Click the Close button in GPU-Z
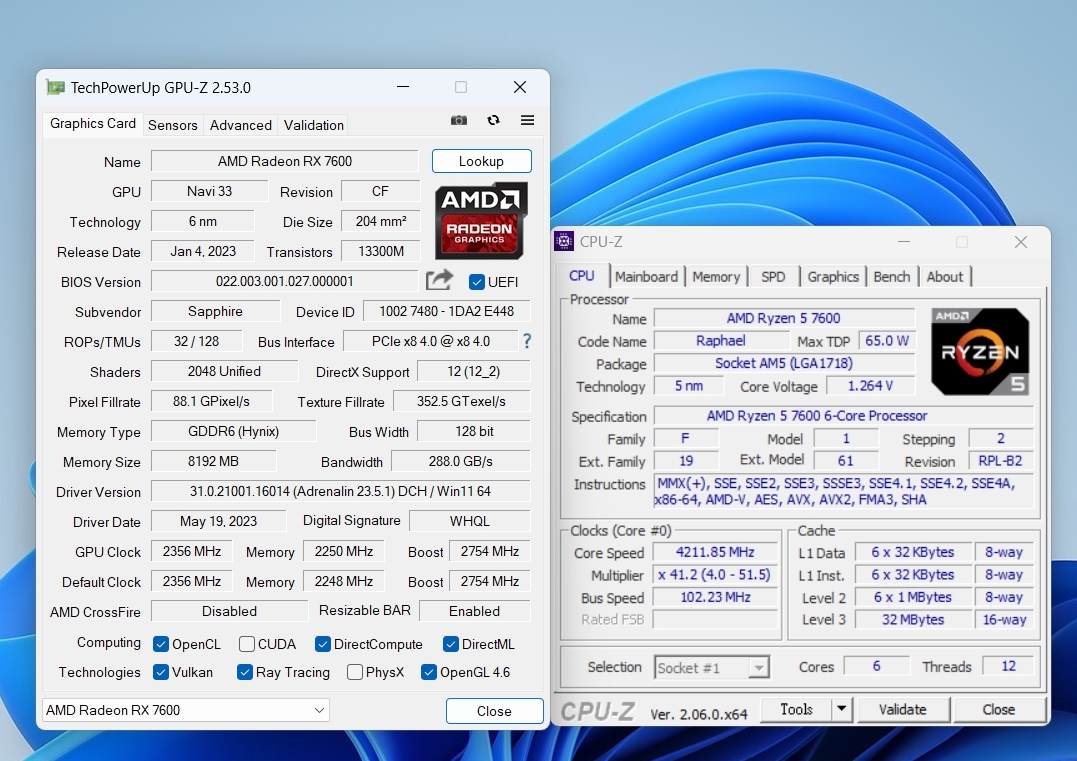Image resolution: width=1077 pixels, height=761 pixels. click(495, 711)
